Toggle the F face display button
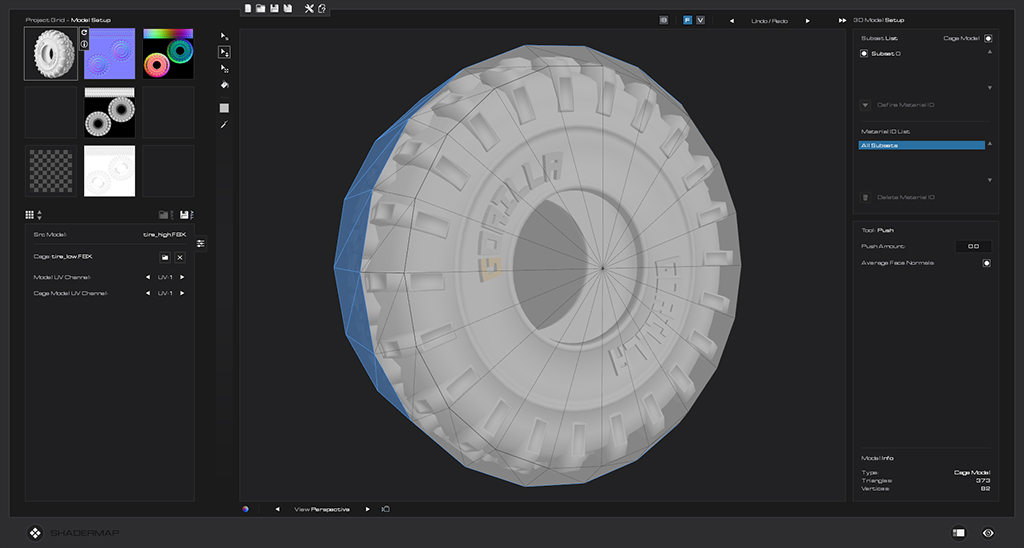Screen dimensions: 1024x548 click(x=687, y=20)
